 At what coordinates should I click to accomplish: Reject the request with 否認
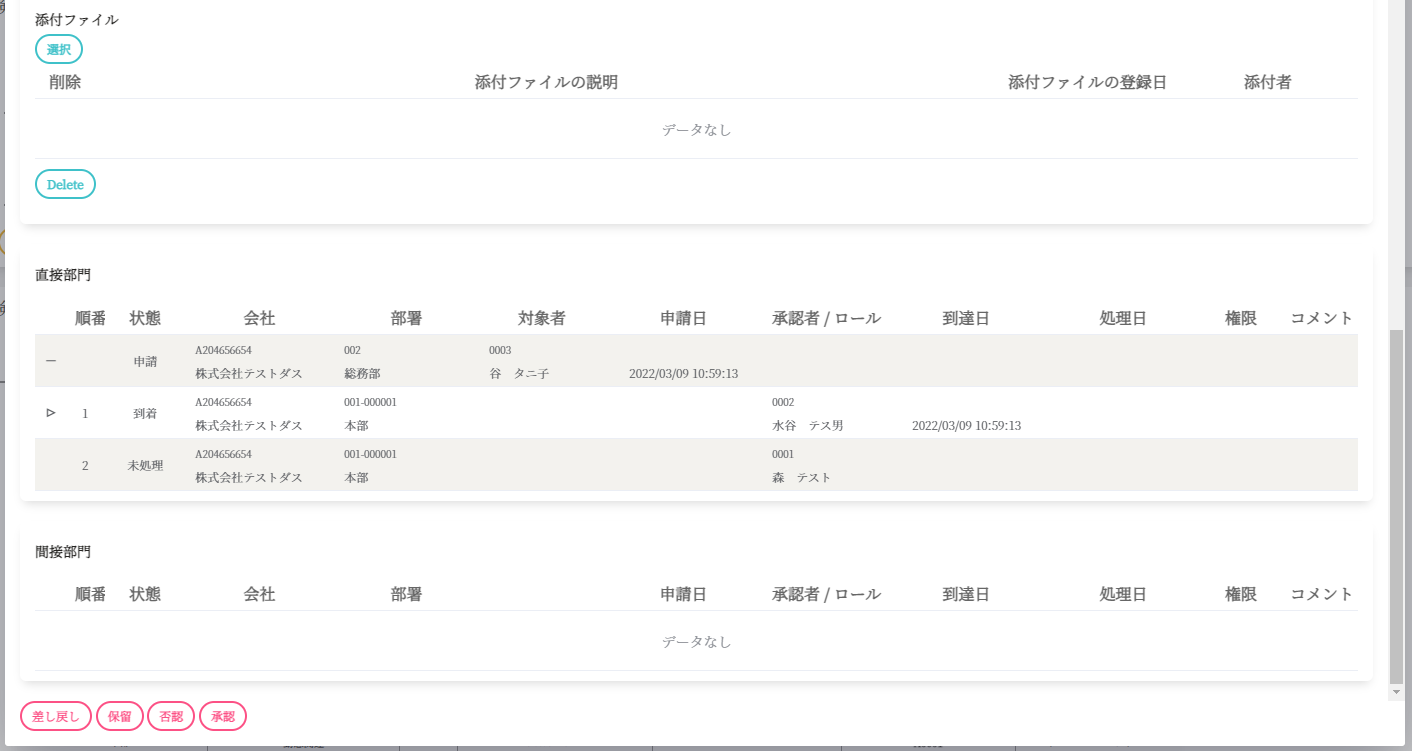click(171, 716)
